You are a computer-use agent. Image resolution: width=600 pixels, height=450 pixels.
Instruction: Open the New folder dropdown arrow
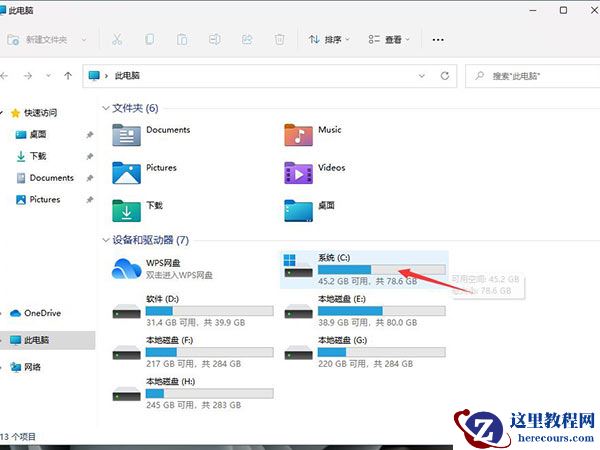pyautogui.click(x=84, y=39)
